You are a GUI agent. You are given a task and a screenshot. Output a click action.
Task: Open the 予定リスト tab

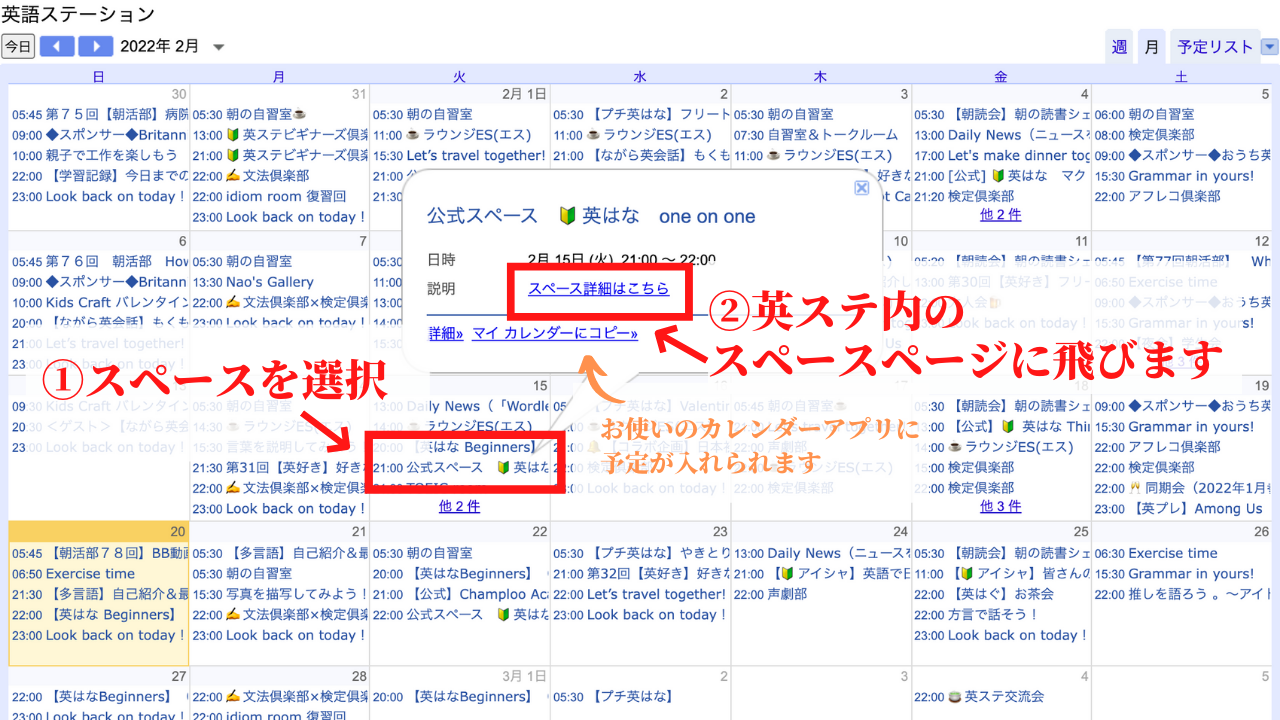click(1214, 47)
